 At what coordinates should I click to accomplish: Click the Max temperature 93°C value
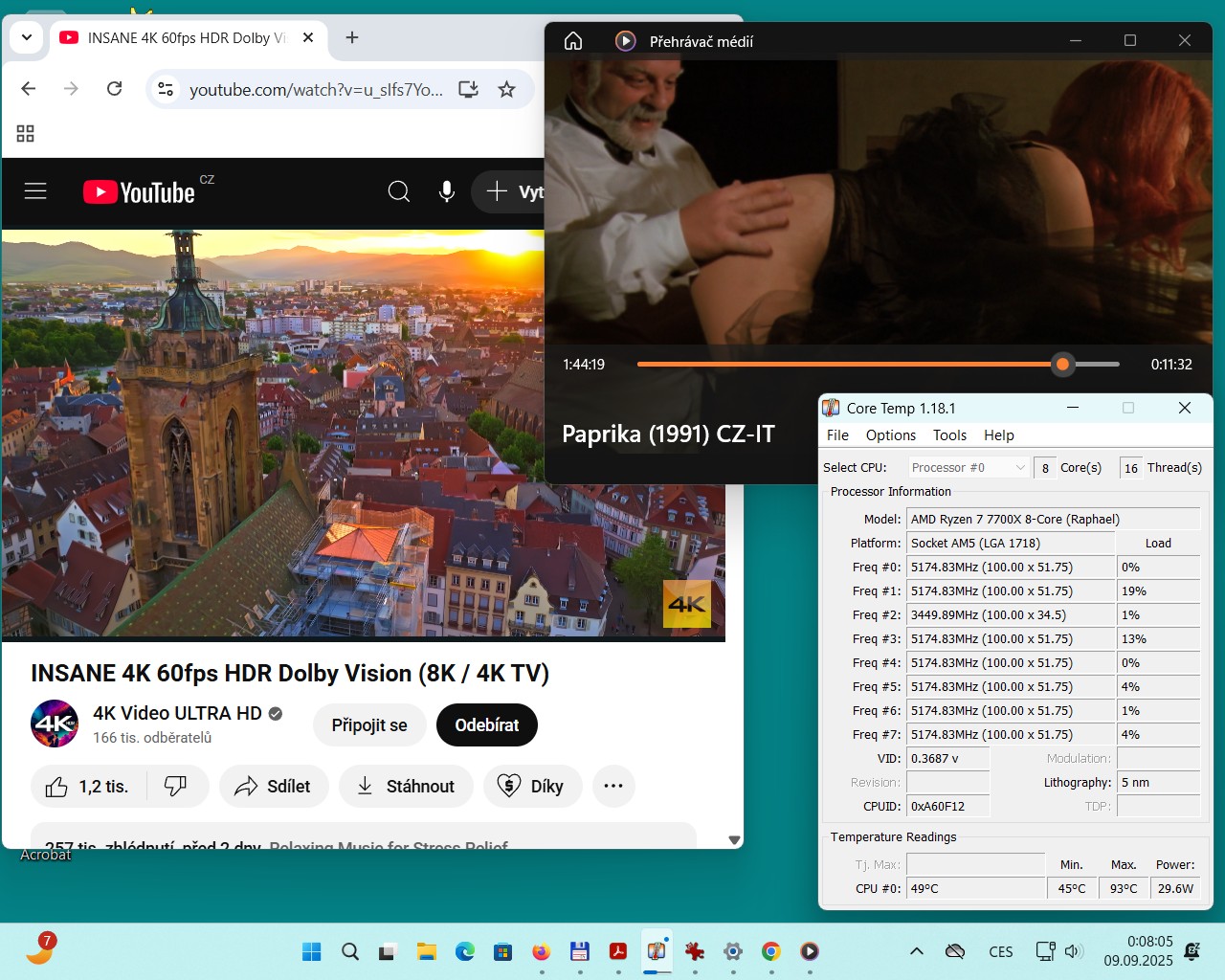coord(1124,888)
